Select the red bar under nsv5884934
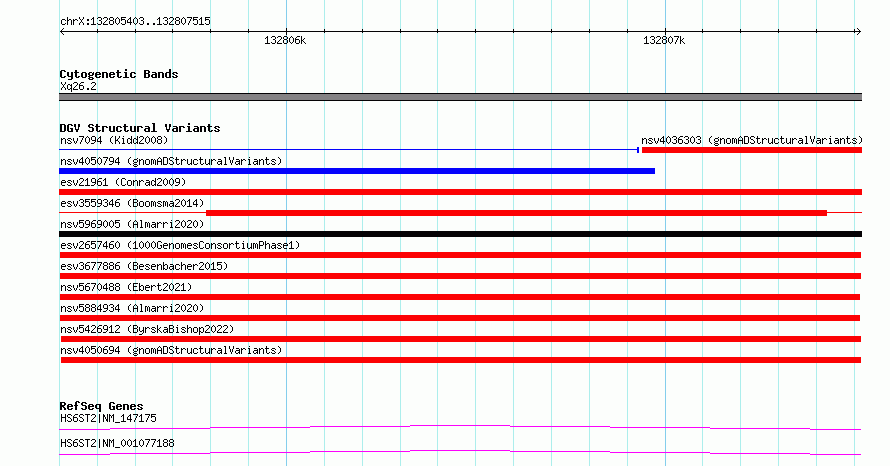Viewport: 890px width, 466px height. click(460, 318)
